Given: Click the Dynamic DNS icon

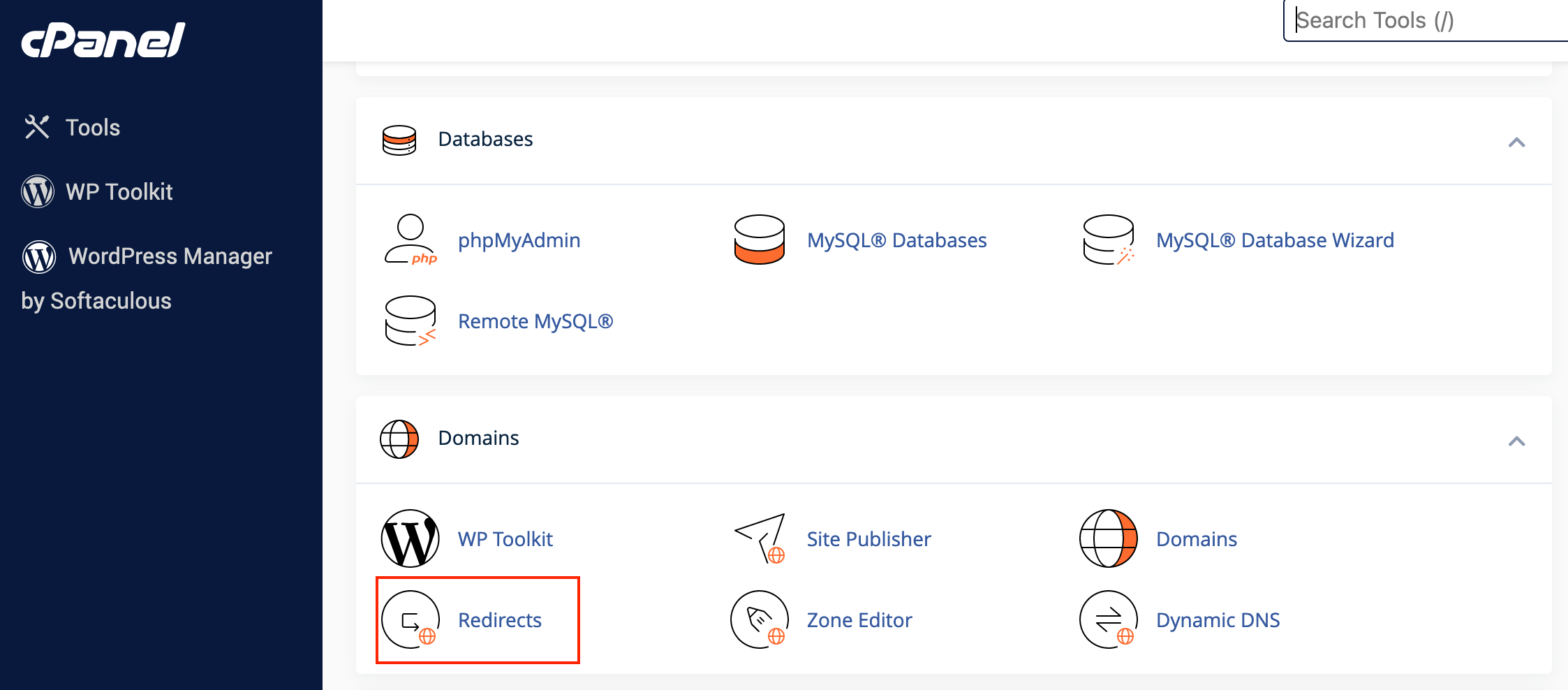Looking at the screenshot, I should (x=1109, y=619).
